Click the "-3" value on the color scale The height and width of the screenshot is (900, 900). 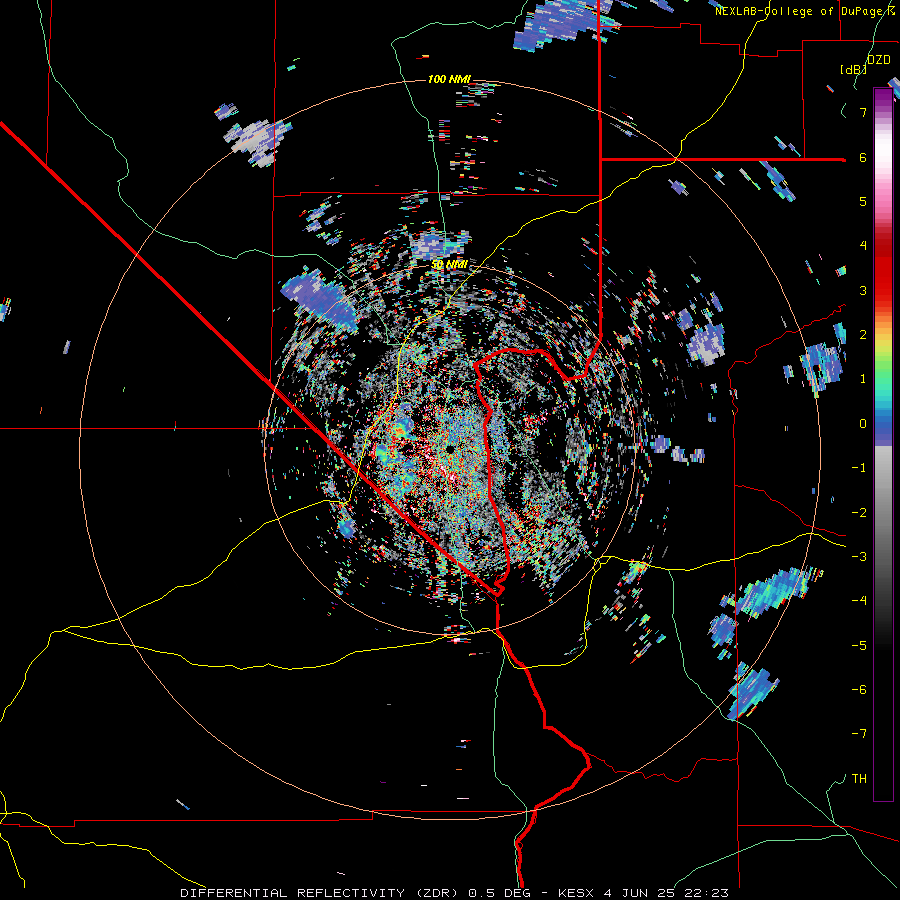tap(859, 557)
